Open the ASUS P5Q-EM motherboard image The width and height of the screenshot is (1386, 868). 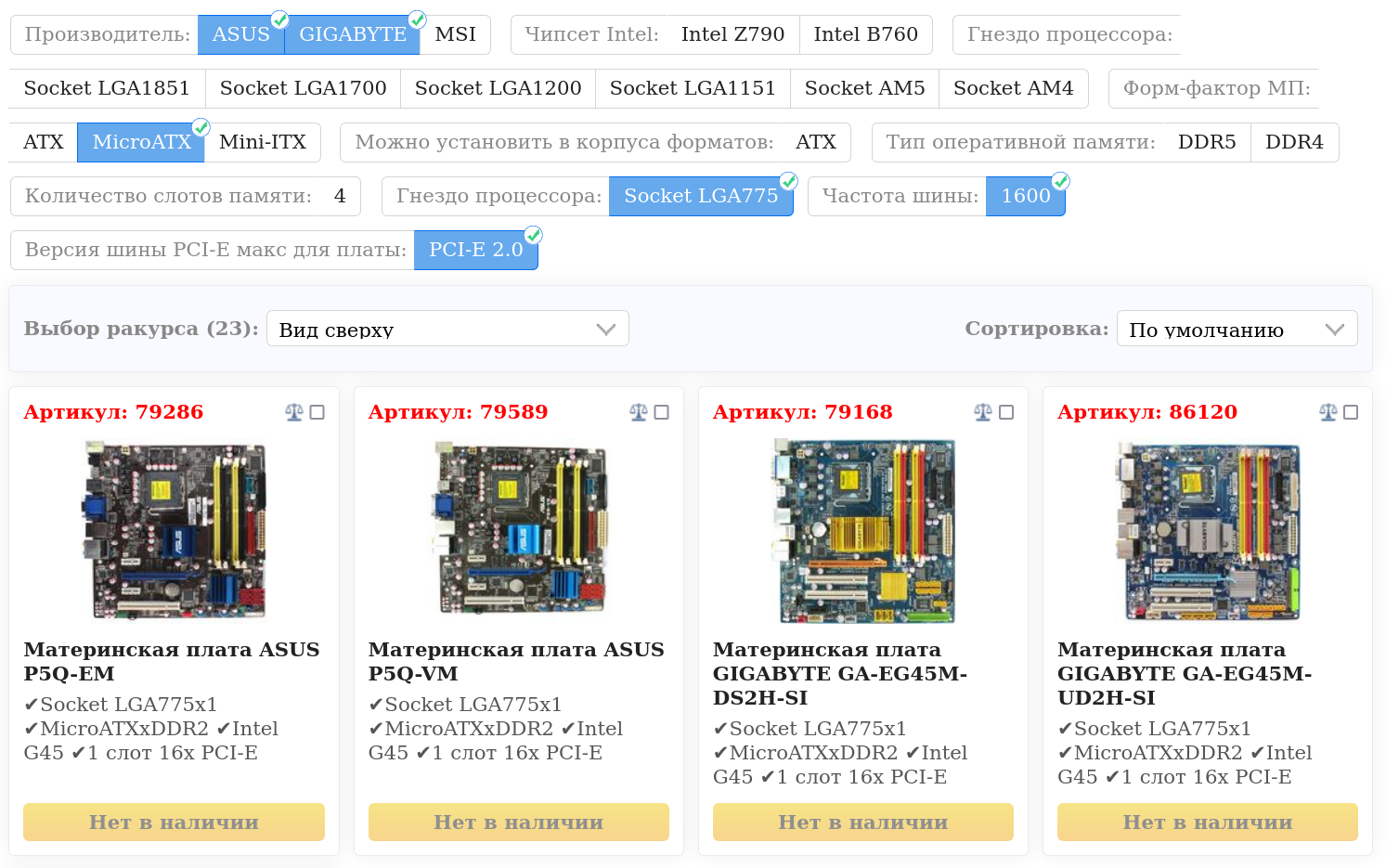click(x=174, y=530)
